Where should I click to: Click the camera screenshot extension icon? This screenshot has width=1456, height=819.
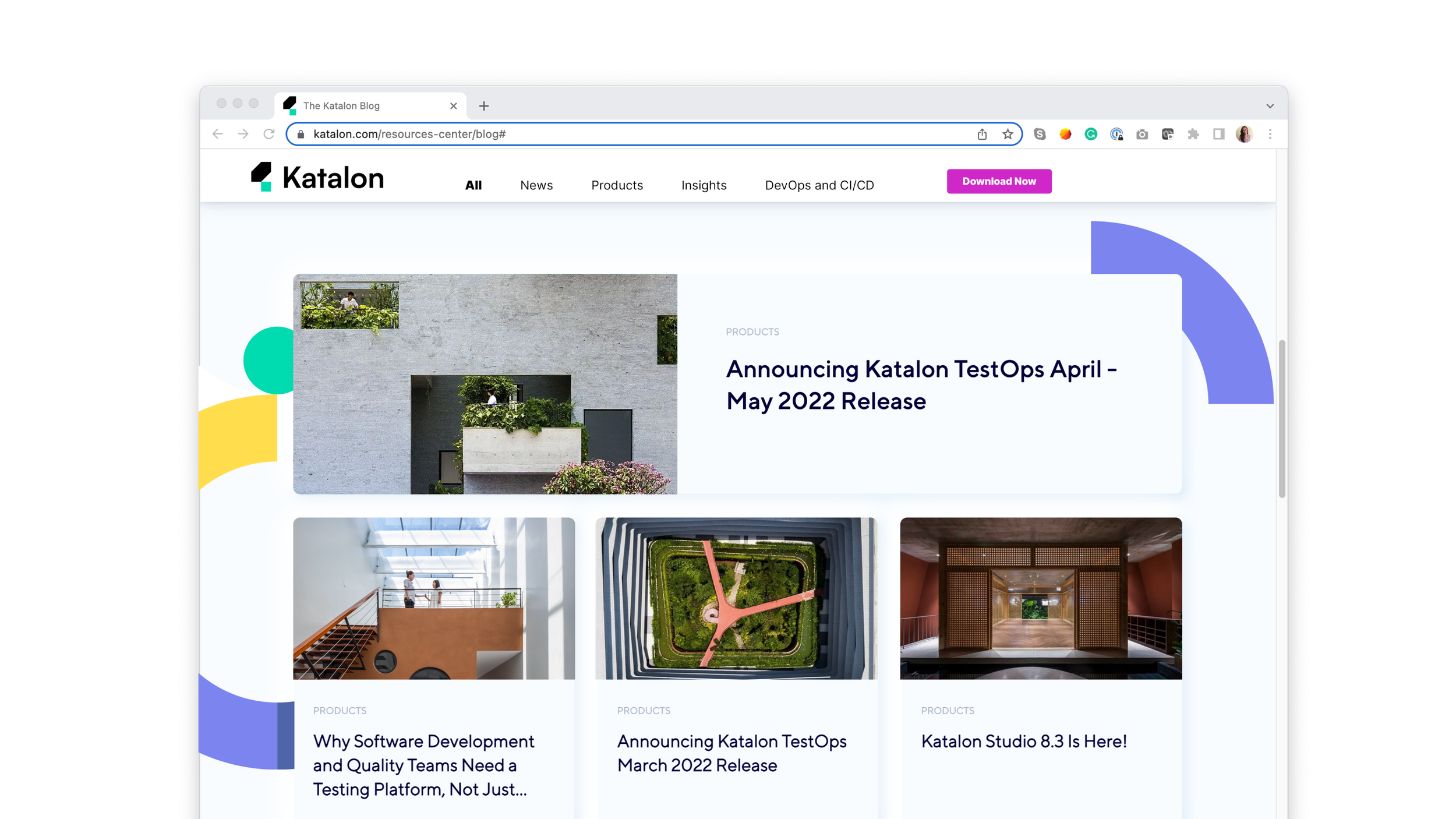(1142, 134)
